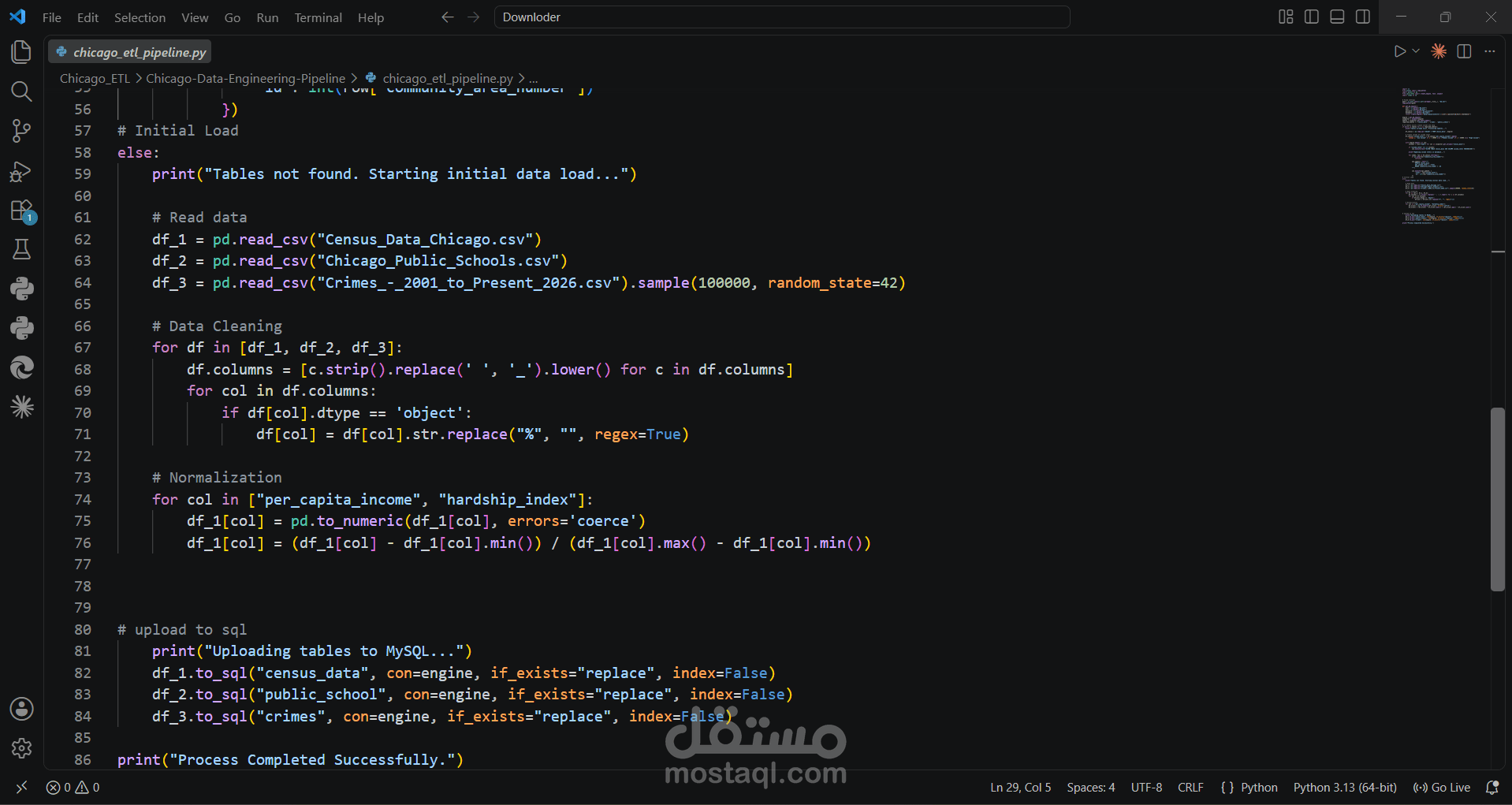
Task: Click the Downloder command center search
Action: [781, 17]
